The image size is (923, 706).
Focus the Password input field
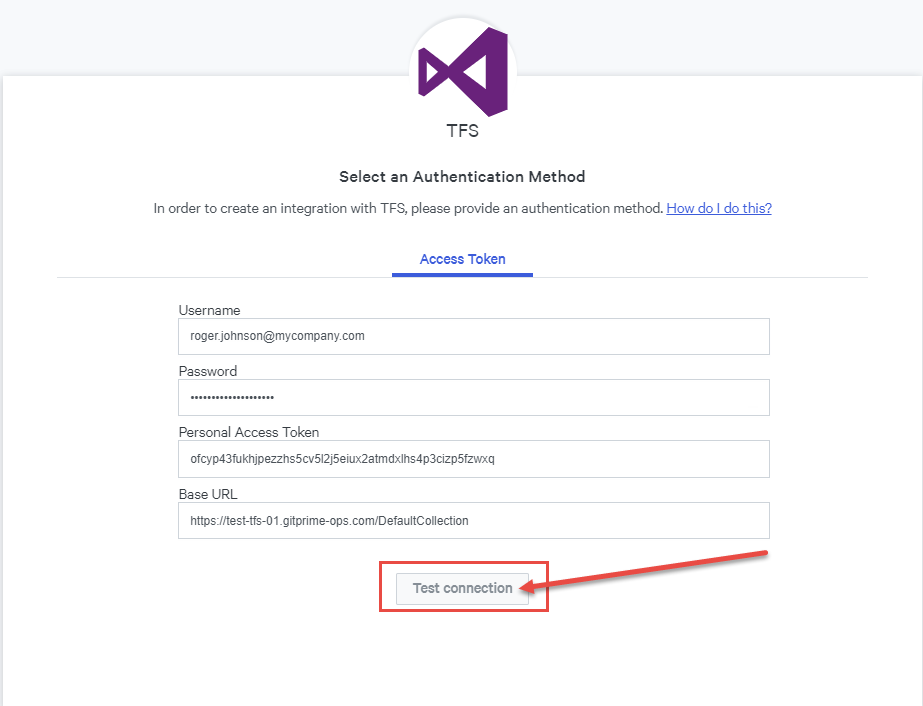pyautogui.click(x=474, y=397)
